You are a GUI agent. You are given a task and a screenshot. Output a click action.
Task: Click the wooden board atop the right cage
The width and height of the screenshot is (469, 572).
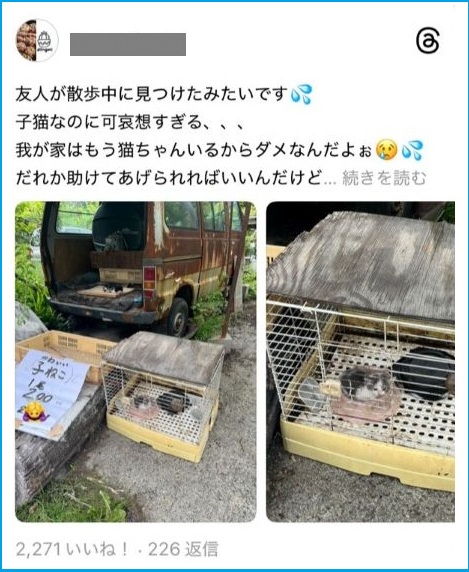tap(361, 263)
